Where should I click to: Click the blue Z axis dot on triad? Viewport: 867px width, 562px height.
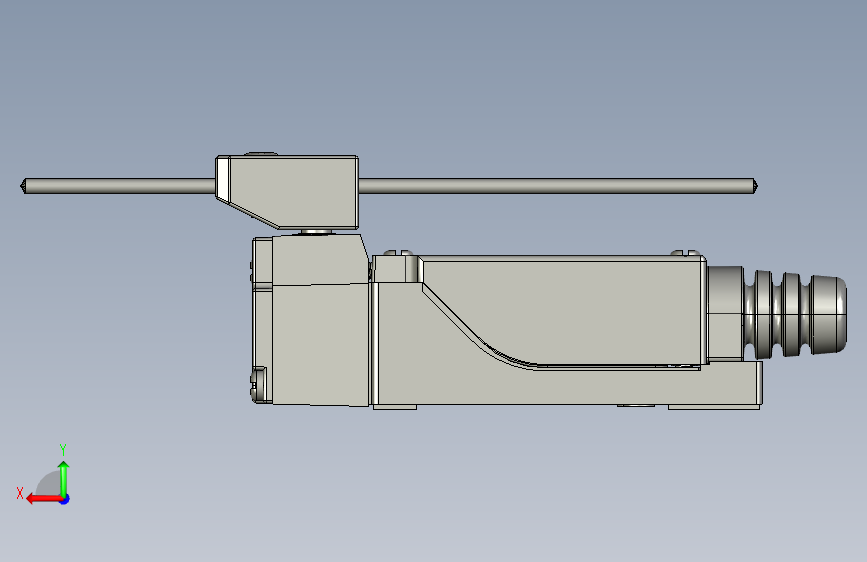pyautogui.click(x=65, y=499)
